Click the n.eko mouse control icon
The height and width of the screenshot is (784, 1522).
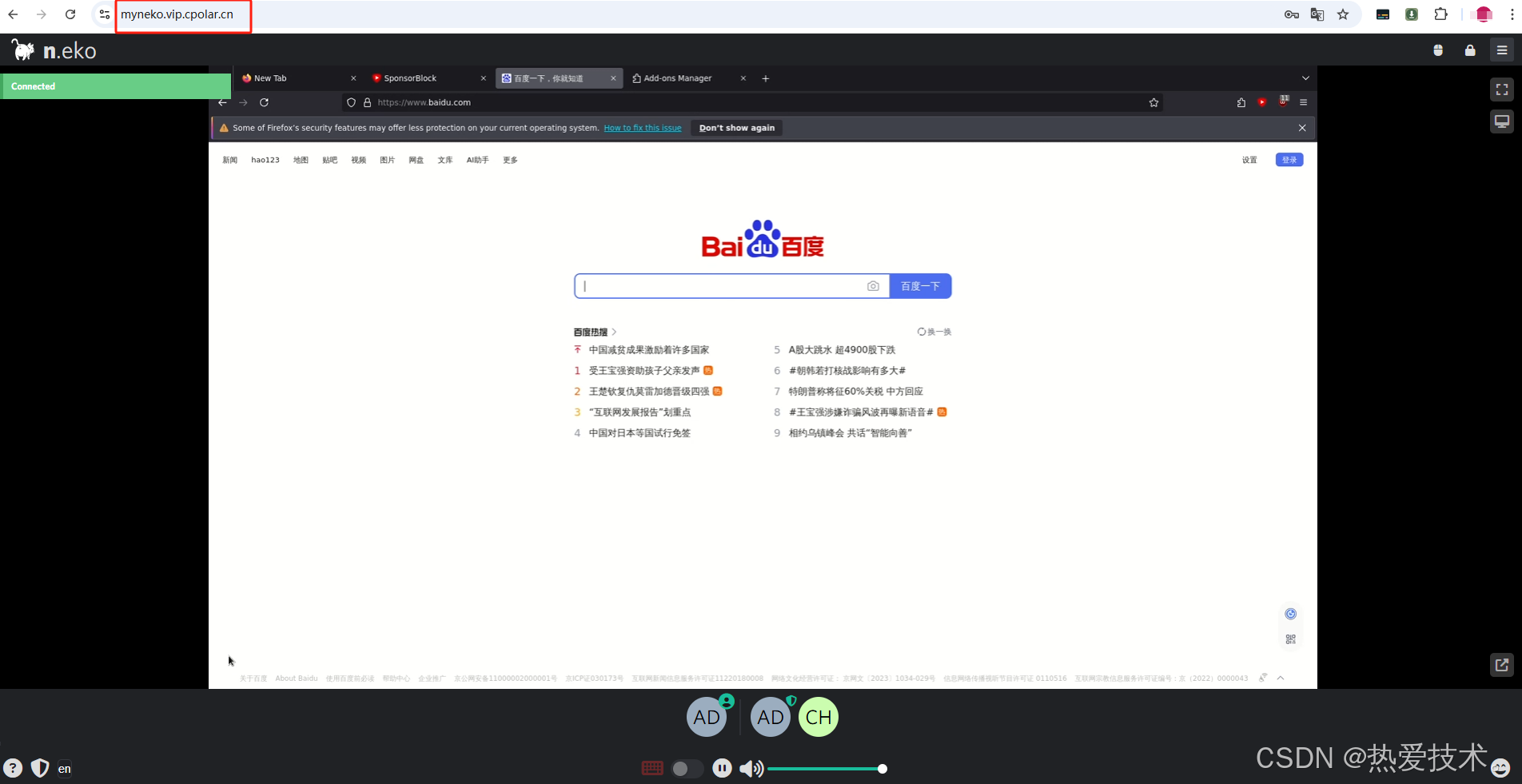[x=1438, y=50]
